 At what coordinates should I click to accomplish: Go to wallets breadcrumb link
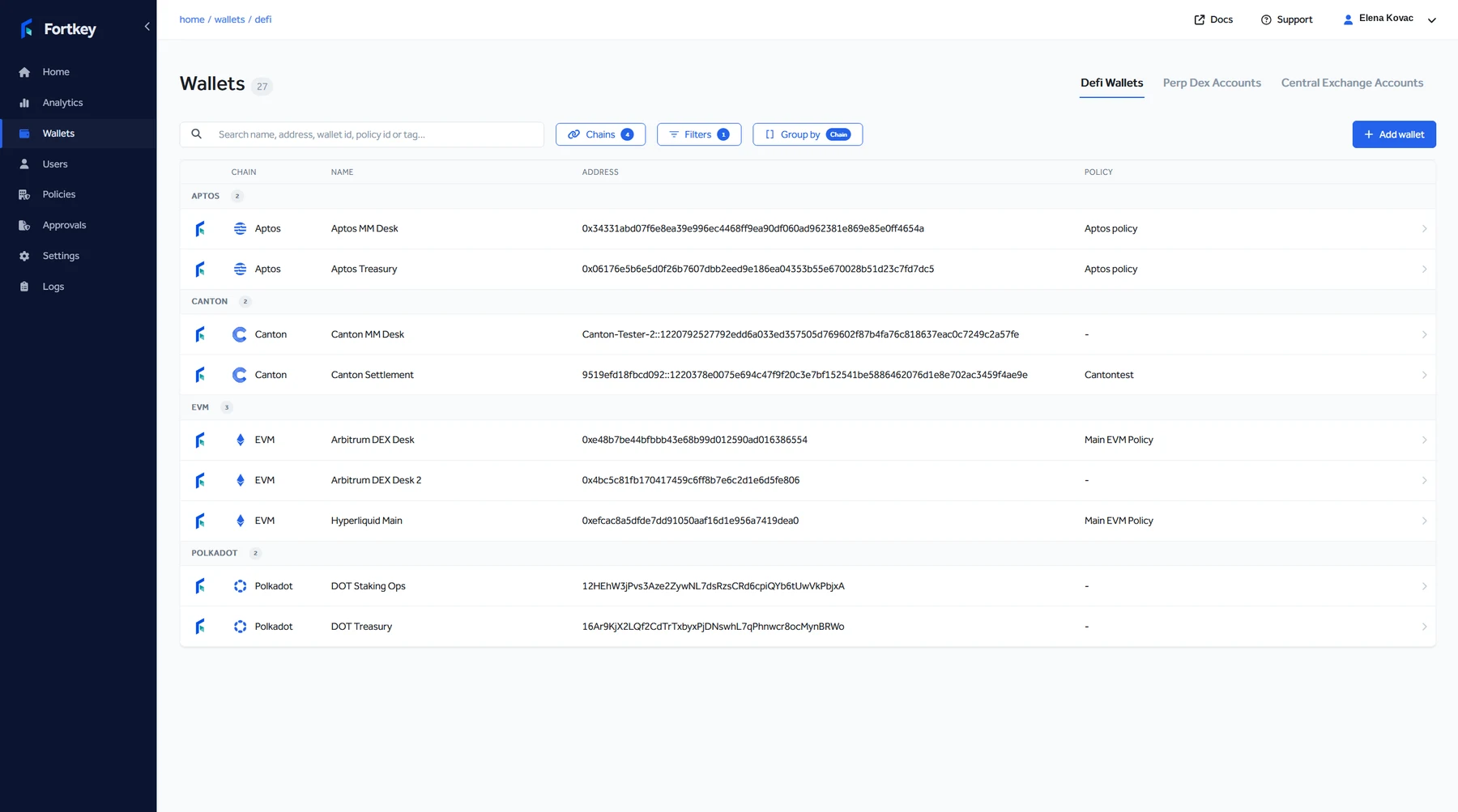click(229, 19)
